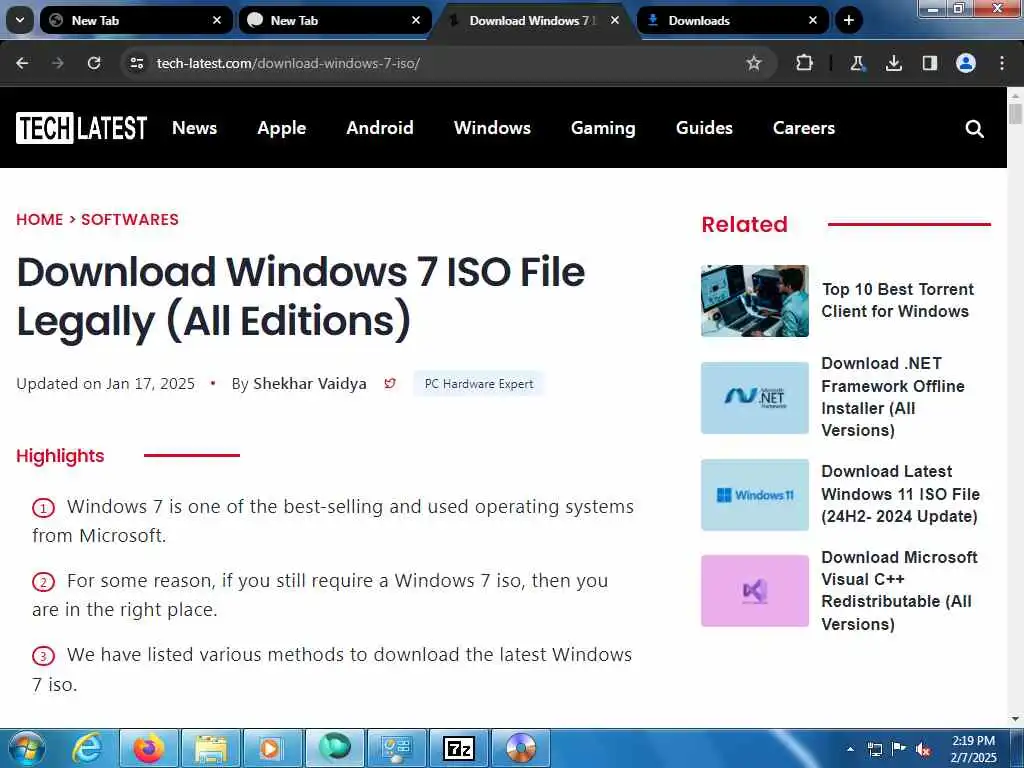Viewport: 1024px width, 768px height.
Task: Open the control panel taskbar icon
Action: click(x=396, y=748)
